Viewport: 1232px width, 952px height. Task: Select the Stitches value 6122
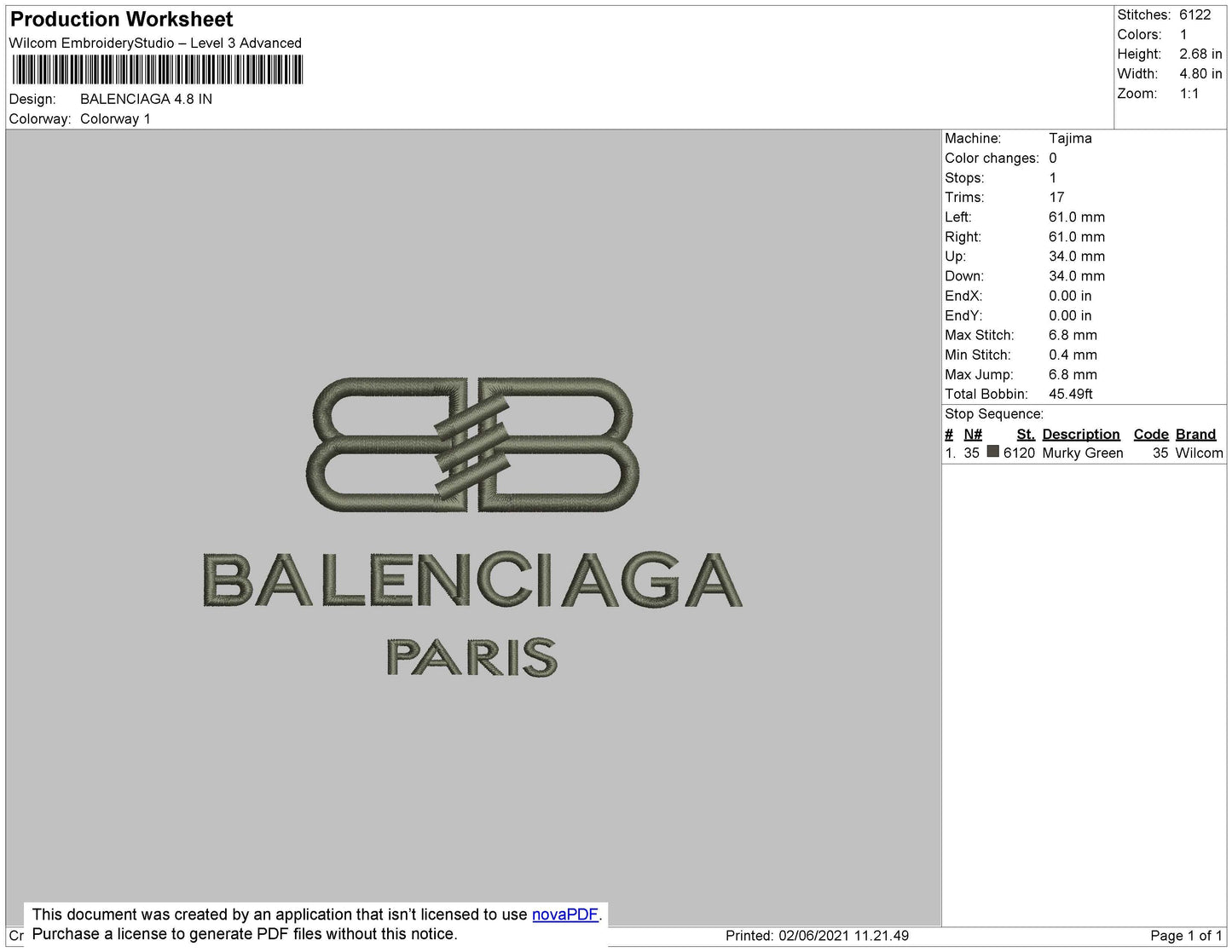[x=1194, y=14]
